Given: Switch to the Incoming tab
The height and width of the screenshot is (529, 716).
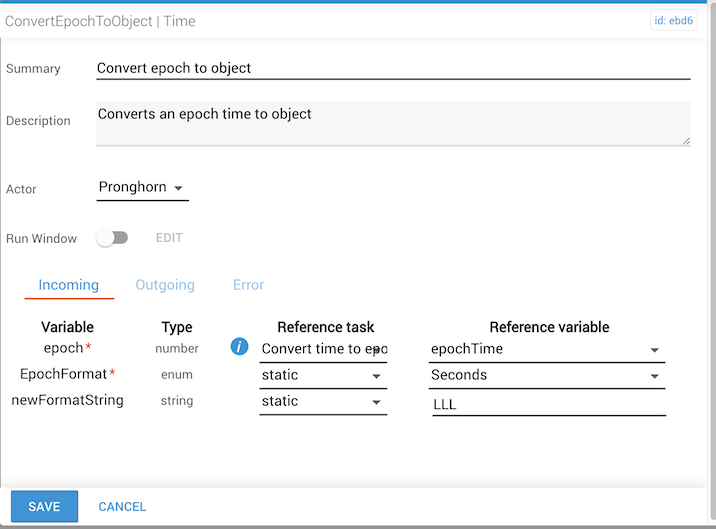Looking at the screenshot, I should pyautogui.click(x=69, y=285).
